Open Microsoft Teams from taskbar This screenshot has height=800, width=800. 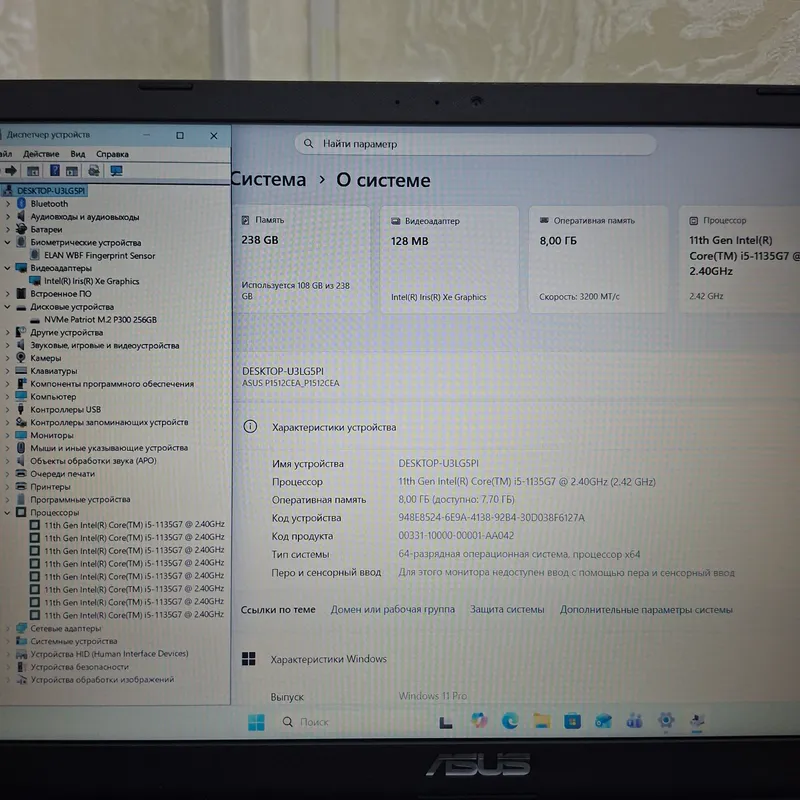point(634,721)
